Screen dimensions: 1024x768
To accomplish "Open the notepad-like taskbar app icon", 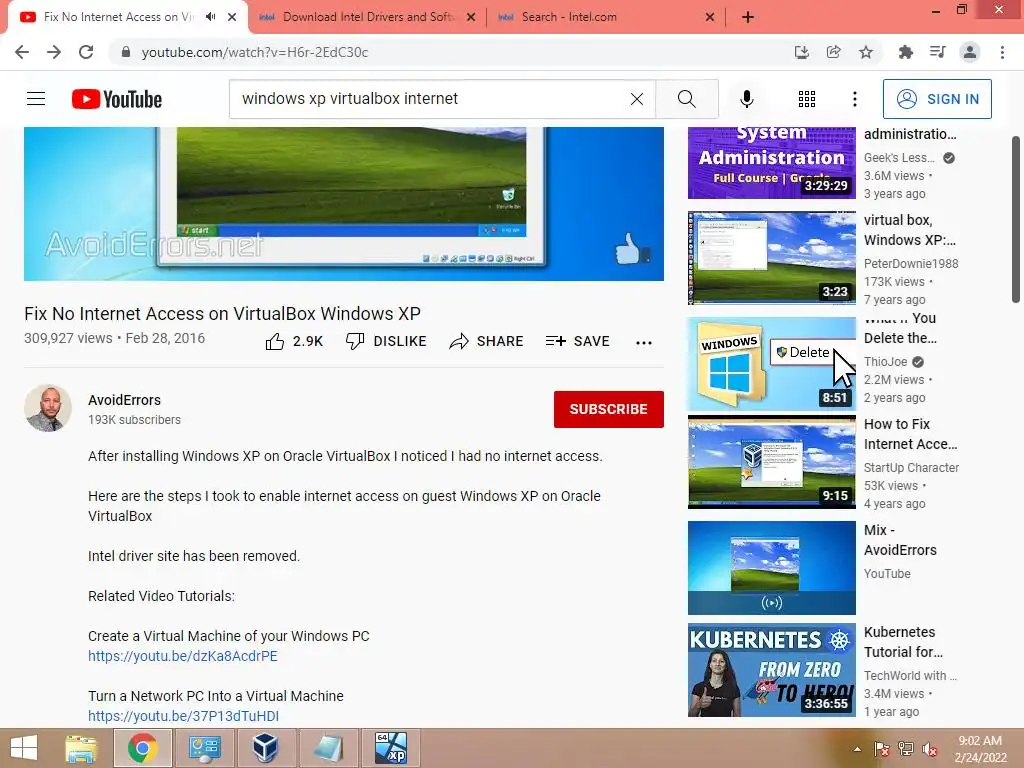I will tap(328, 748).
